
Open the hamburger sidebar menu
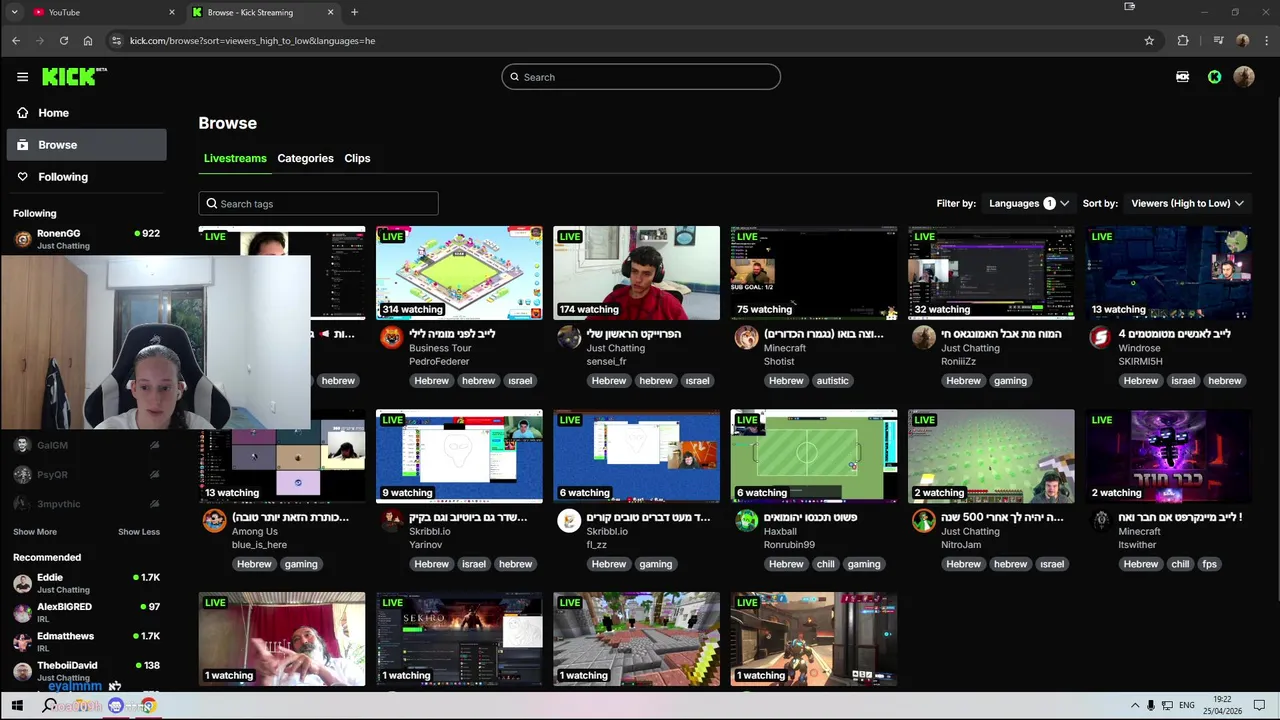click(x=22, y=77)
